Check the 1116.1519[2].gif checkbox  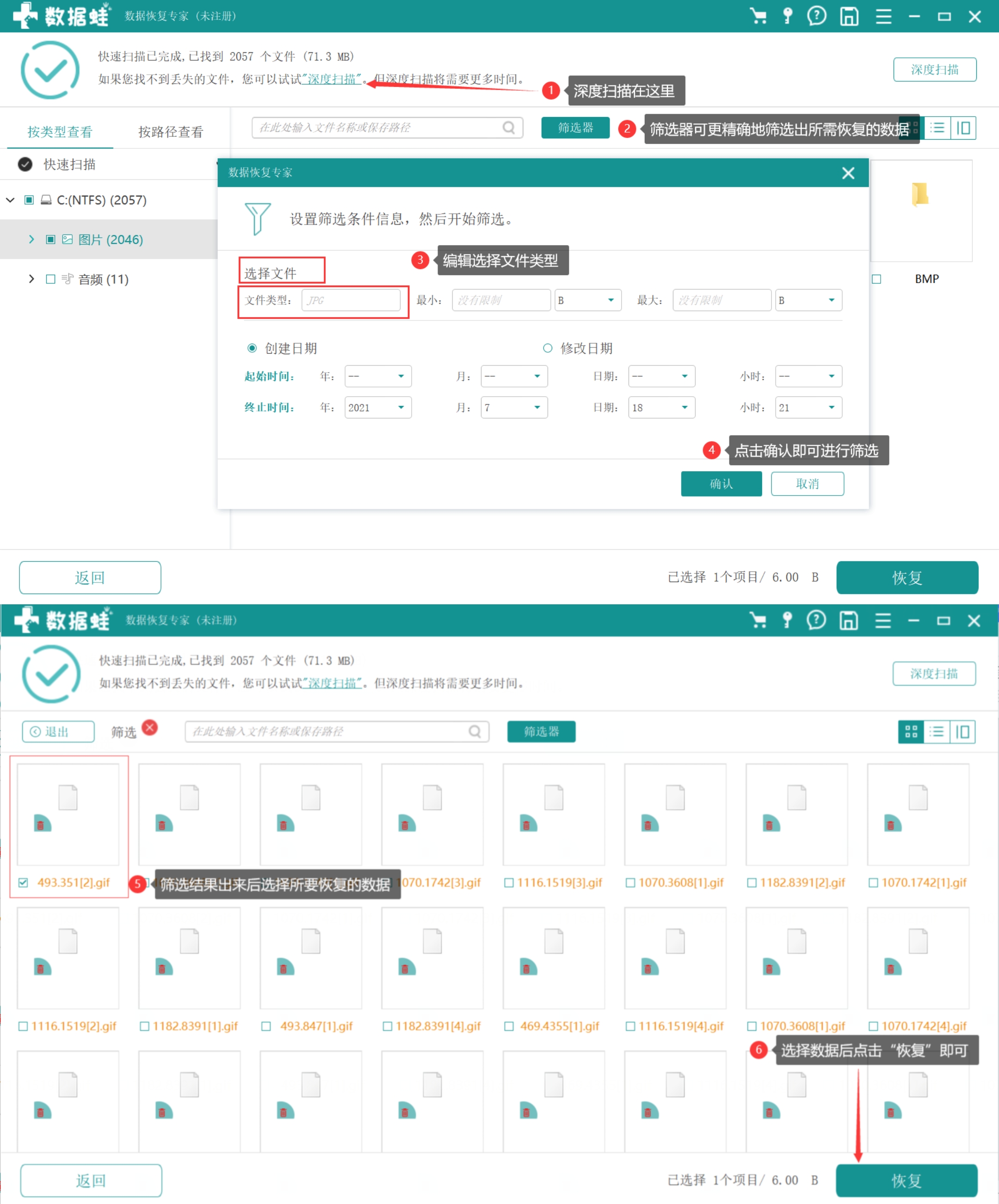click(23, 1026)
